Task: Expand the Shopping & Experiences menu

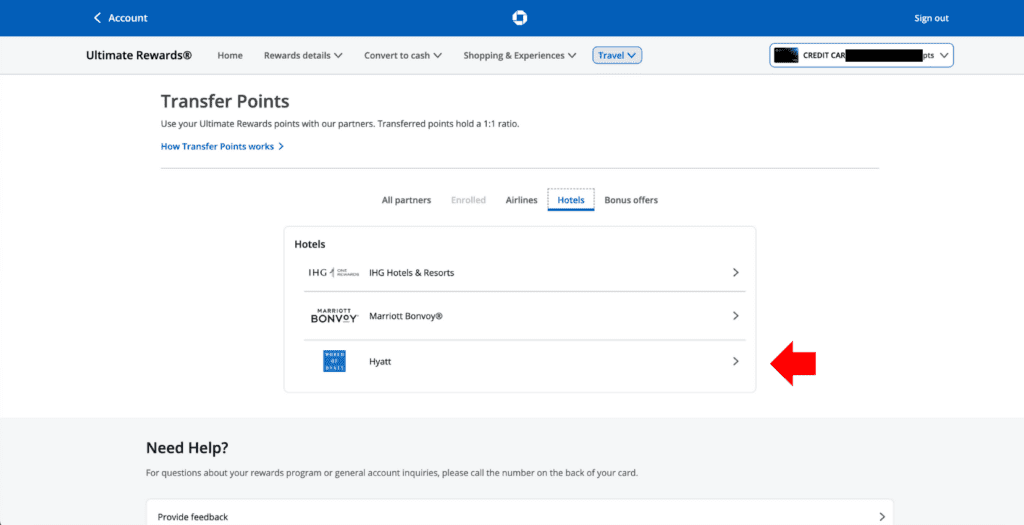Action: tap(520, 56)
